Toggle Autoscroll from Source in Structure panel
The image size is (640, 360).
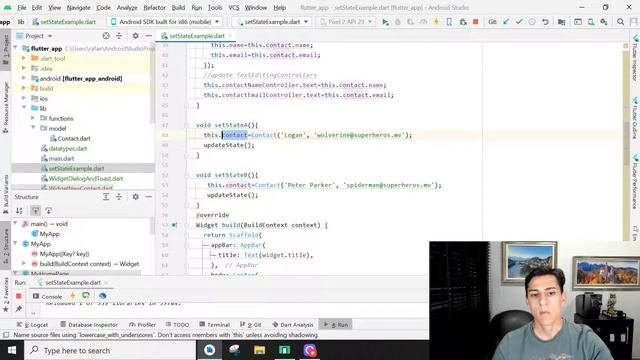tap(49, 211)
